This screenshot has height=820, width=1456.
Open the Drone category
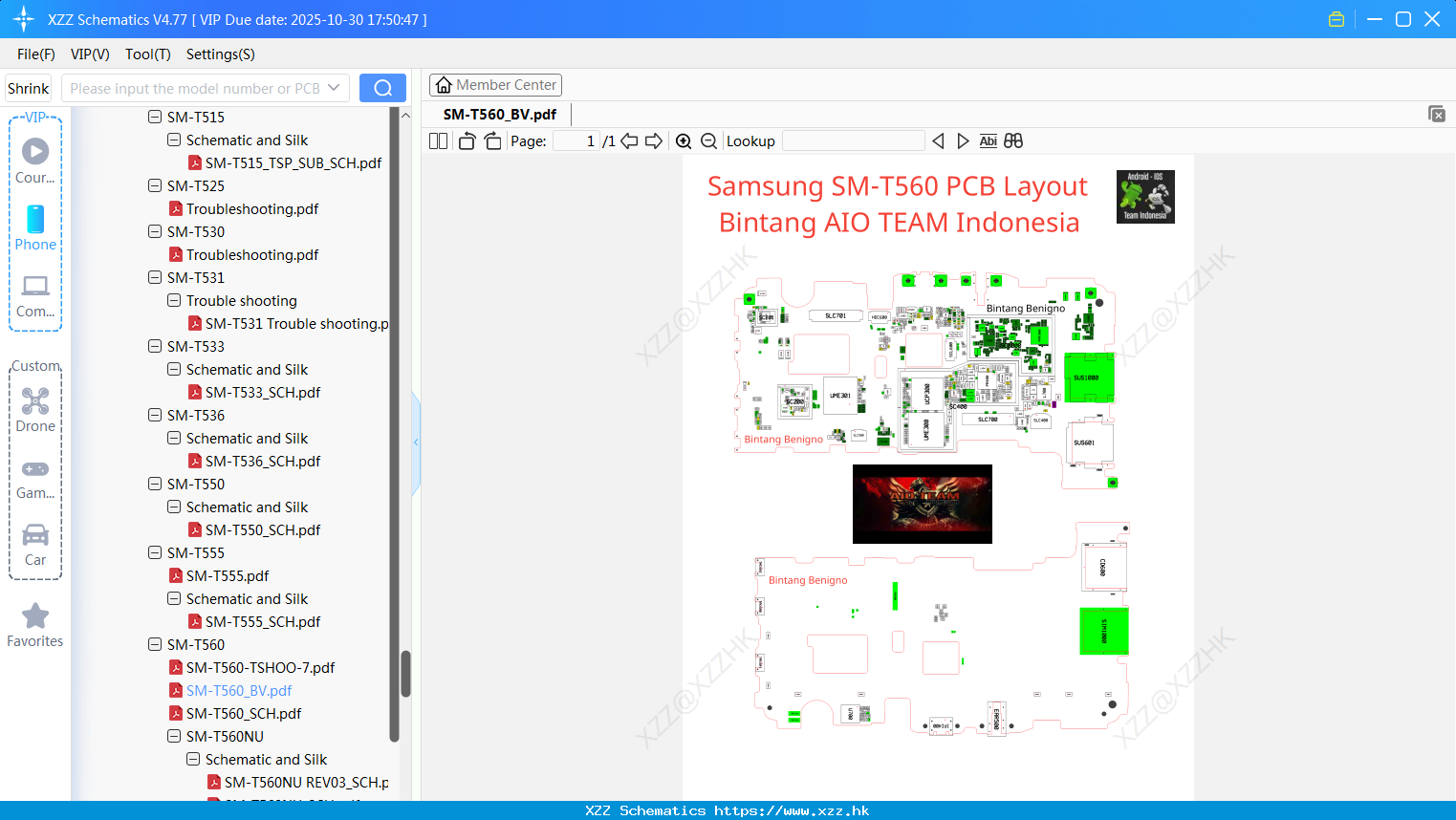click(x=35, y=409)
